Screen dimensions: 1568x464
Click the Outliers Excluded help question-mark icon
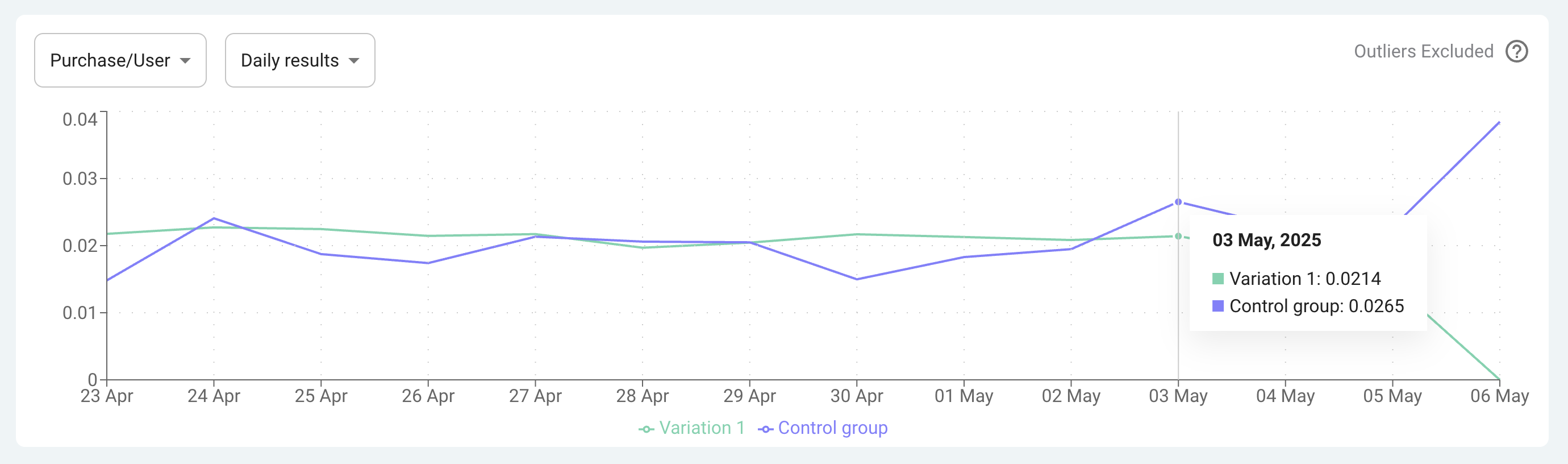click(1516, 52)
